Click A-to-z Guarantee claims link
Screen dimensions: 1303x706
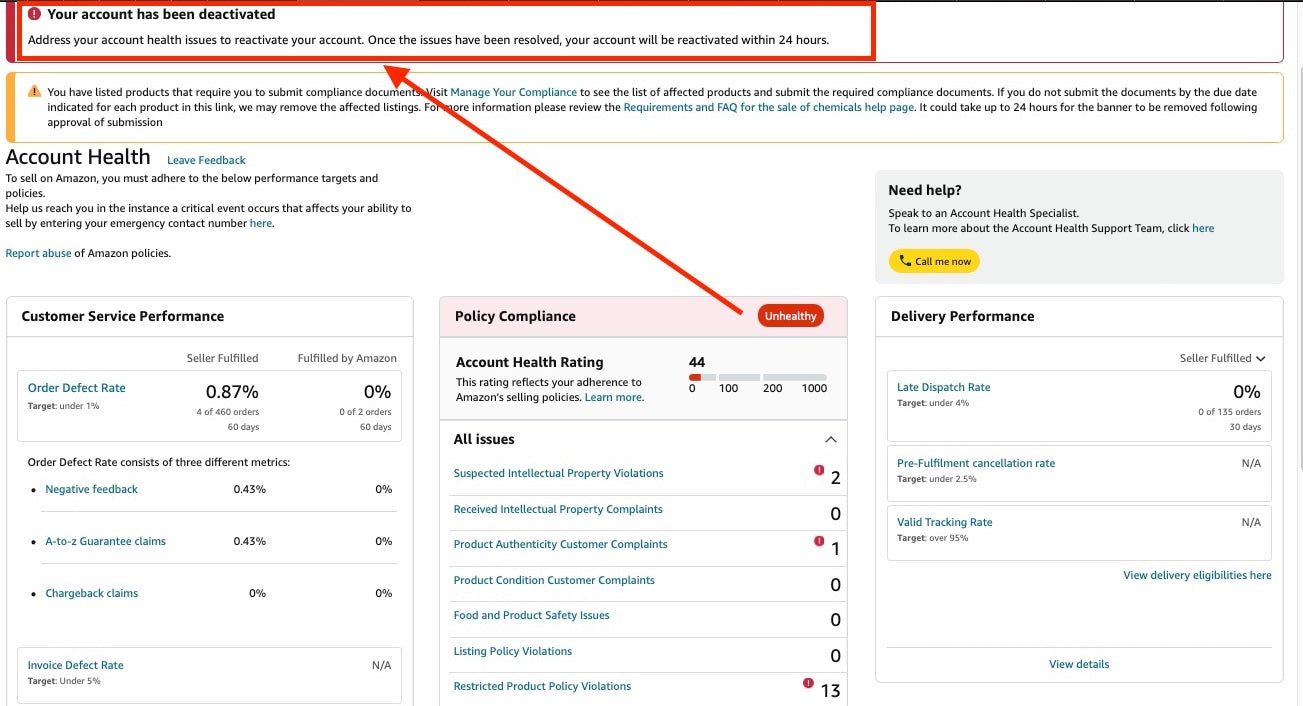(x=105, y=541)
